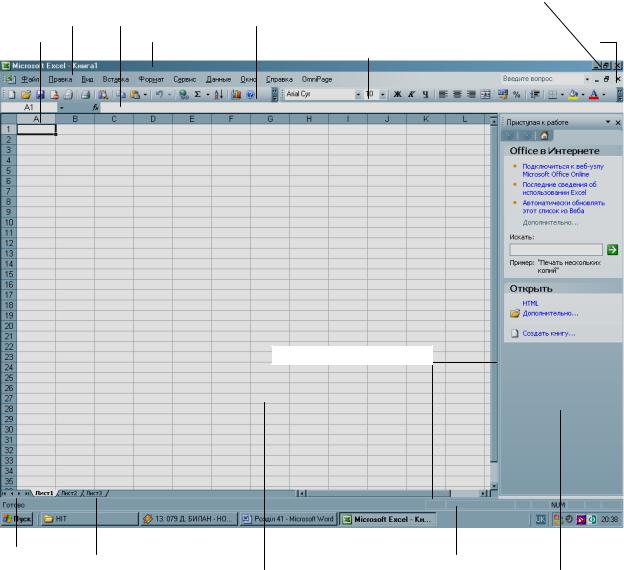The width and height of the screenshot is (624, 570).
Task: Switch to the Лист2 sheet tab
Action: [x=69, y=493]
